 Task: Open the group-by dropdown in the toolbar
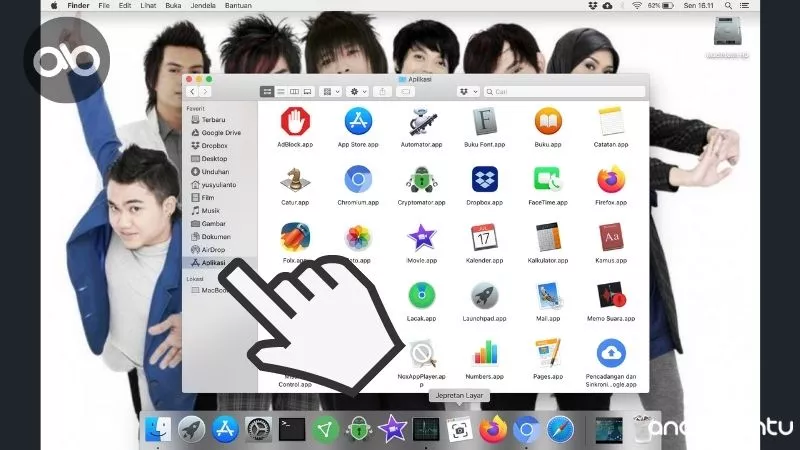coord(332,92)
